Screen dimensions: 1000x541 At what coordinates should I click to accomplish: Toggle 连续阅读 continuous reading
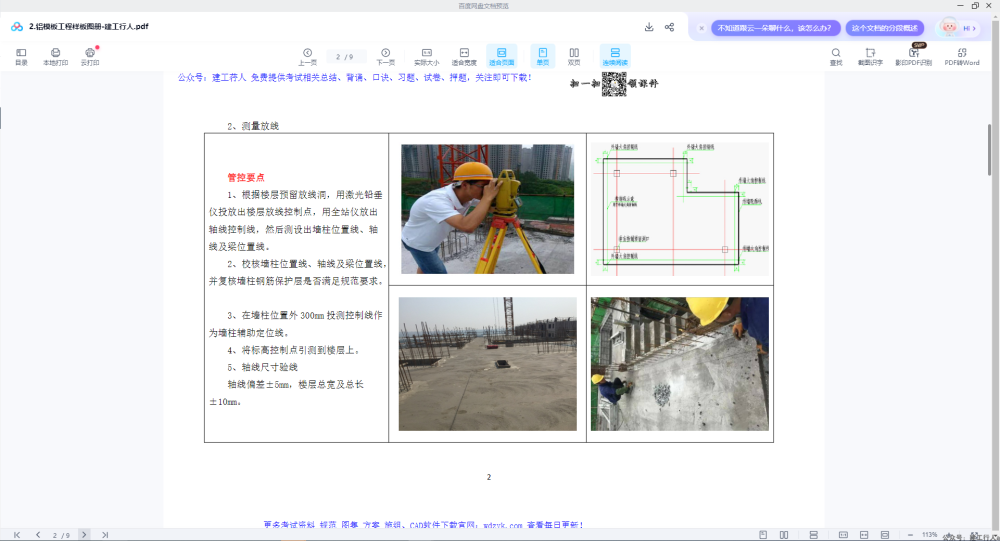coord(615,56)
